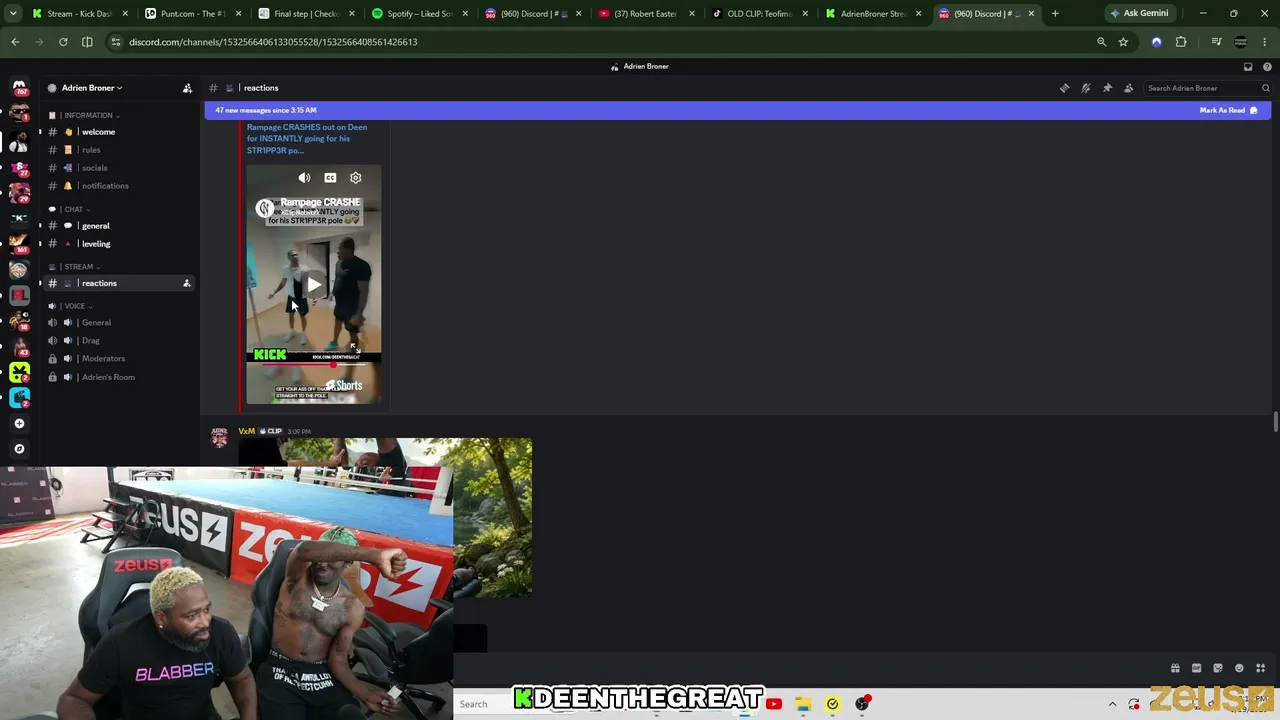Switch to the Punt.com browser tab
1280x720 pixels.
192,14
